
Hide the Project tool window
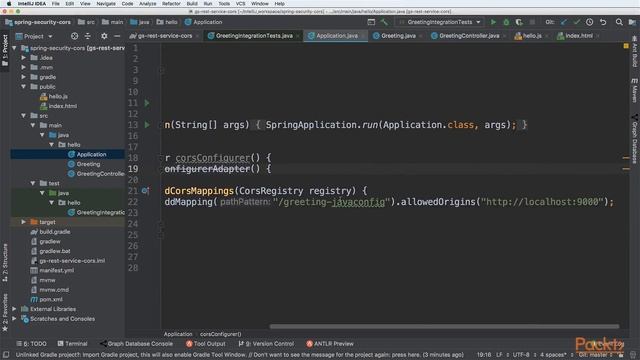117,36
